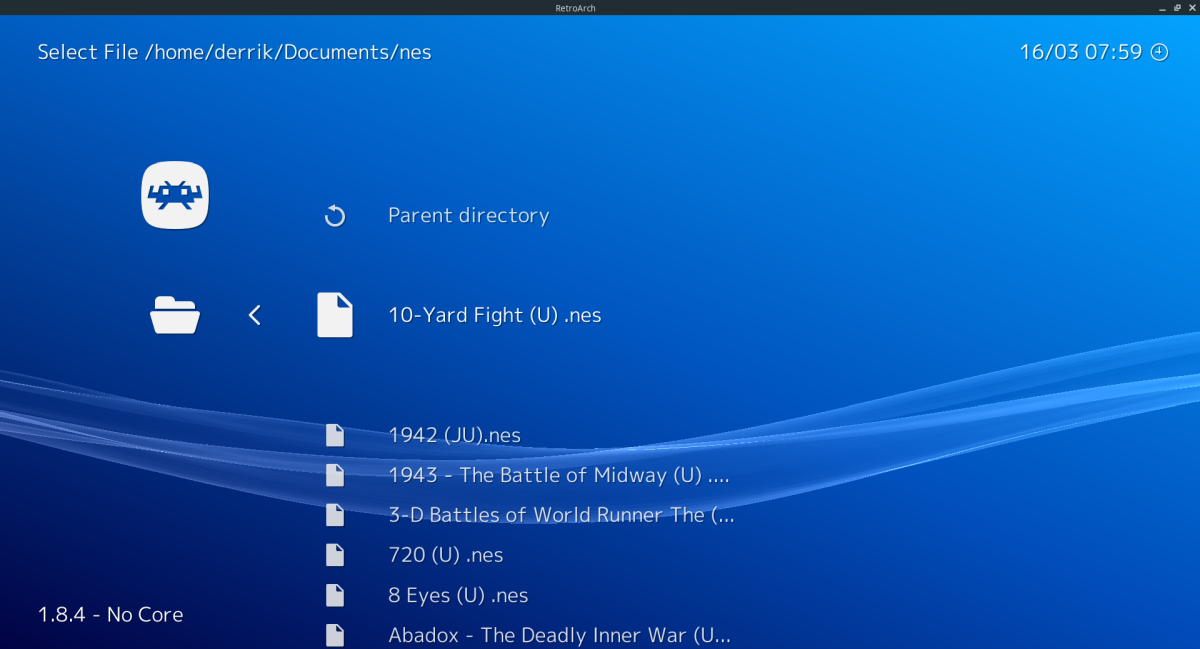The image size is (1200, 649).
Task: Click the file icon beside 10-Yard Fight
Action: (x=335, y=314)
